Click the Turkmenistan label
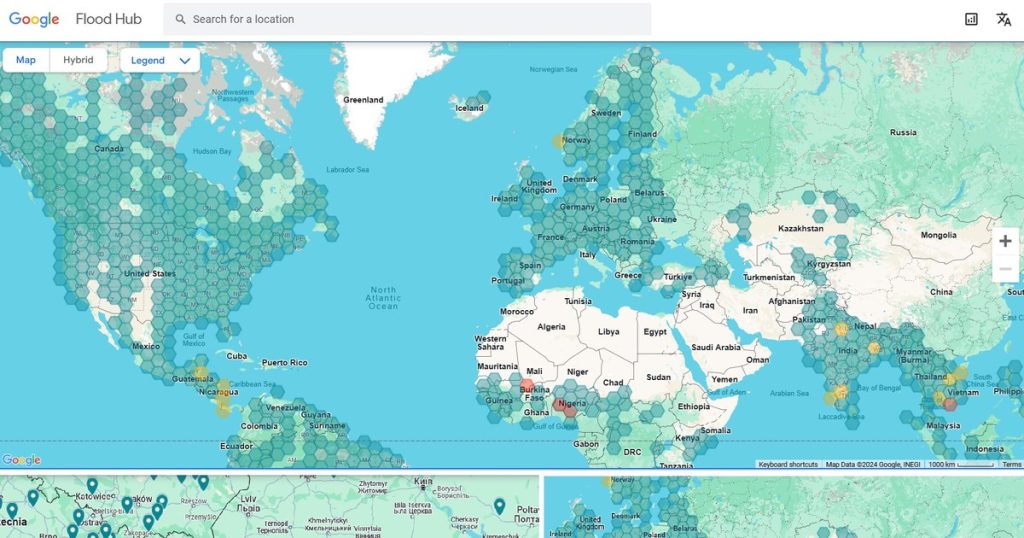This screenshot has width=1024, height=538. pos(769,277)
